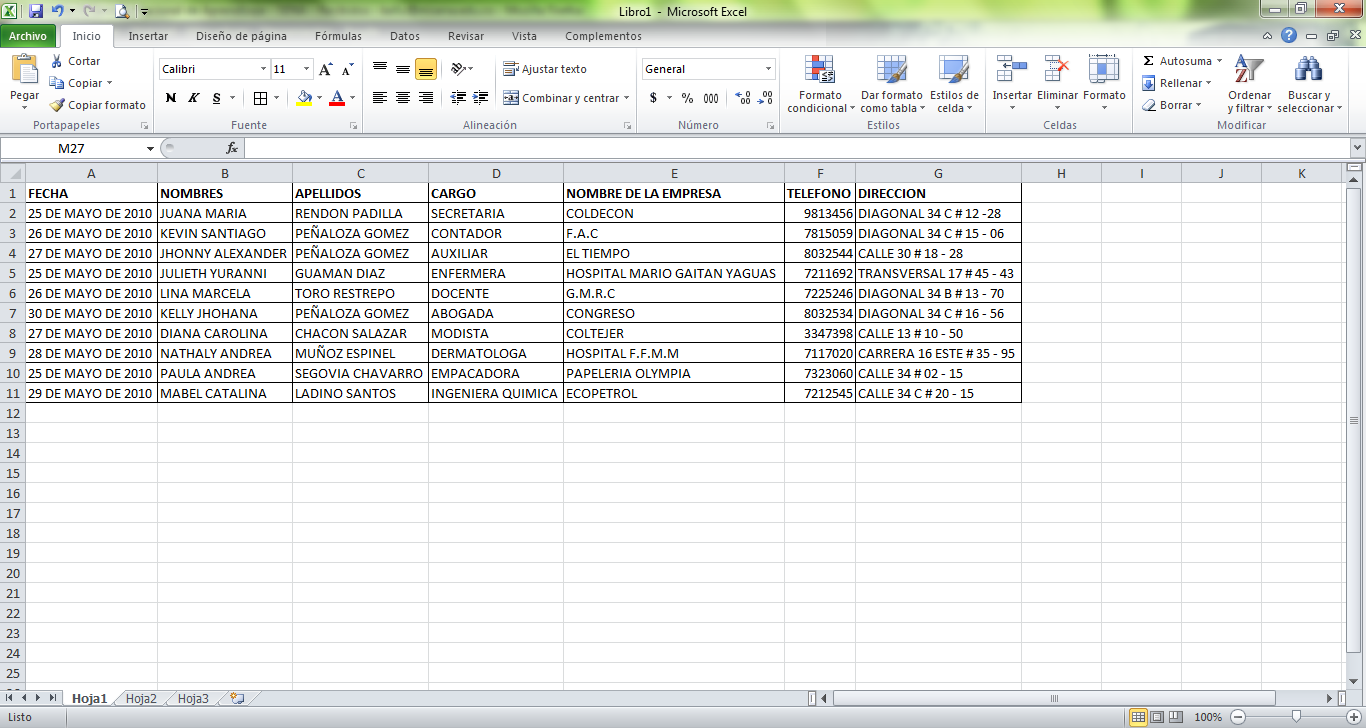Open Buscar y seleccionar binoculars
This screenshot has width=1366, height=728.
(1309, 84)
